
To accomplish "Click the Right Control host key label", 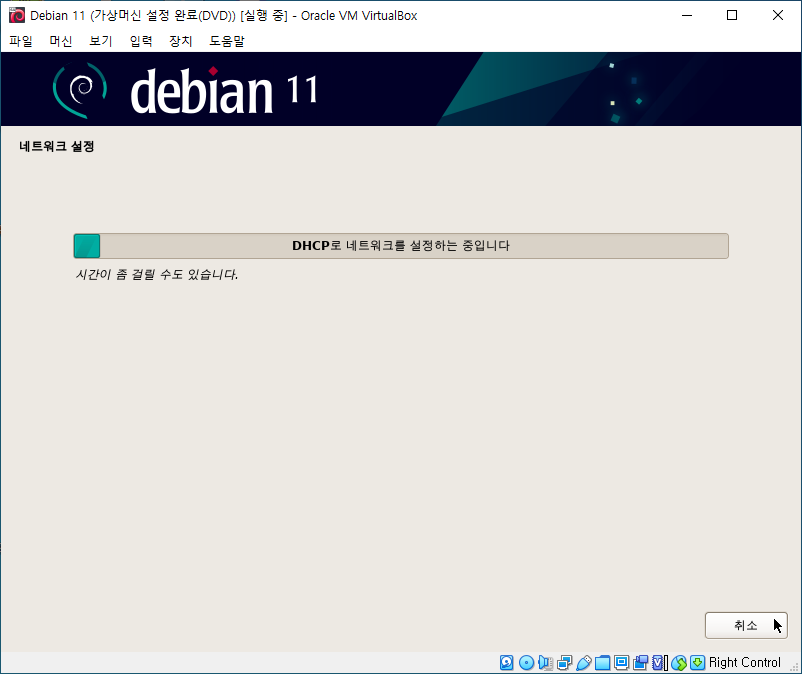I will tap(745, 663).
